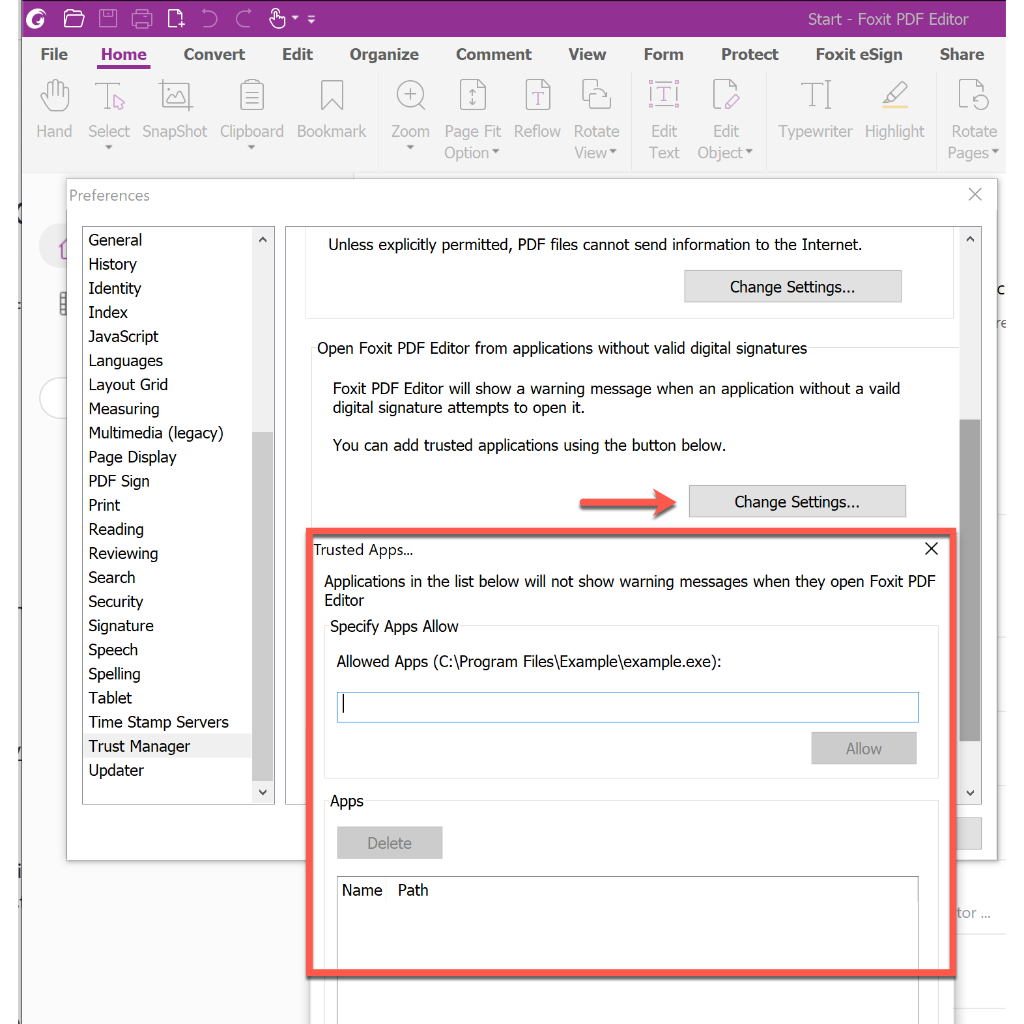Click the Edit Text tool

click(664, 119)
